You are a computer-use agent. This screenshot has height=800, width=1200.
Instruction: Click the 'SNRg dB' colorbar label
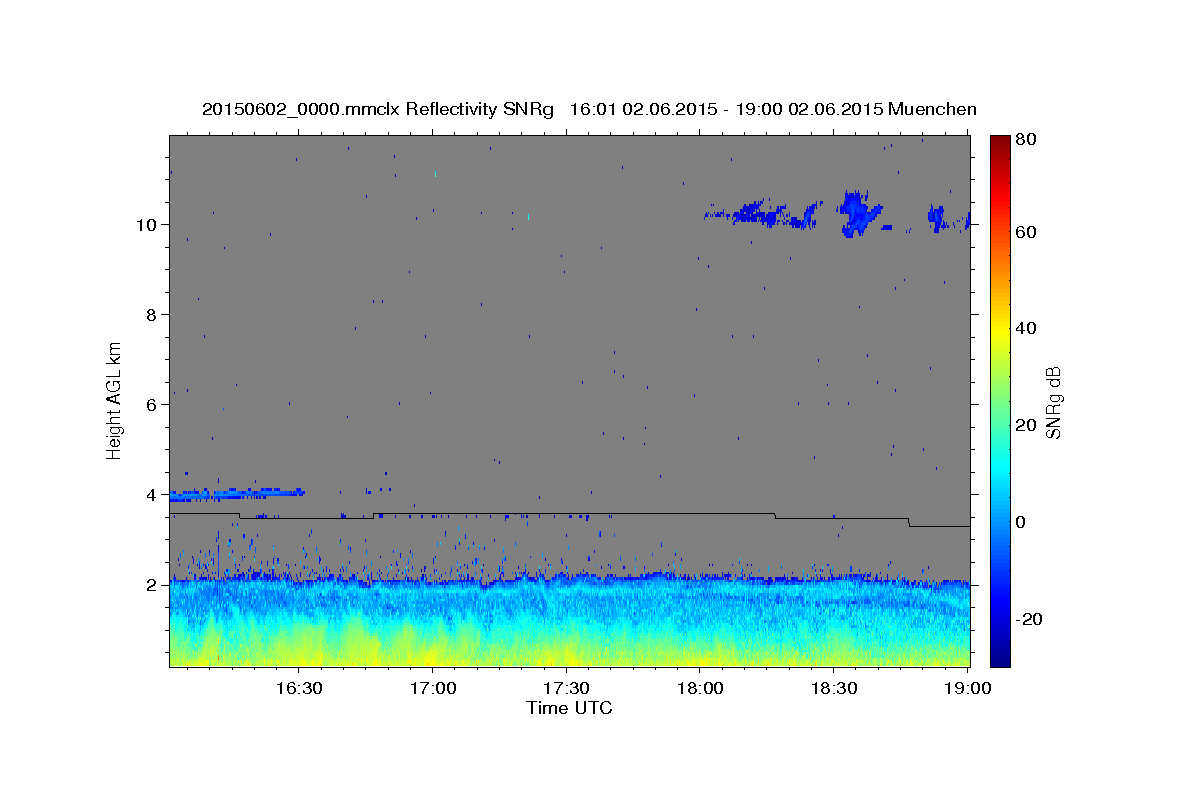click(1053, 402)
